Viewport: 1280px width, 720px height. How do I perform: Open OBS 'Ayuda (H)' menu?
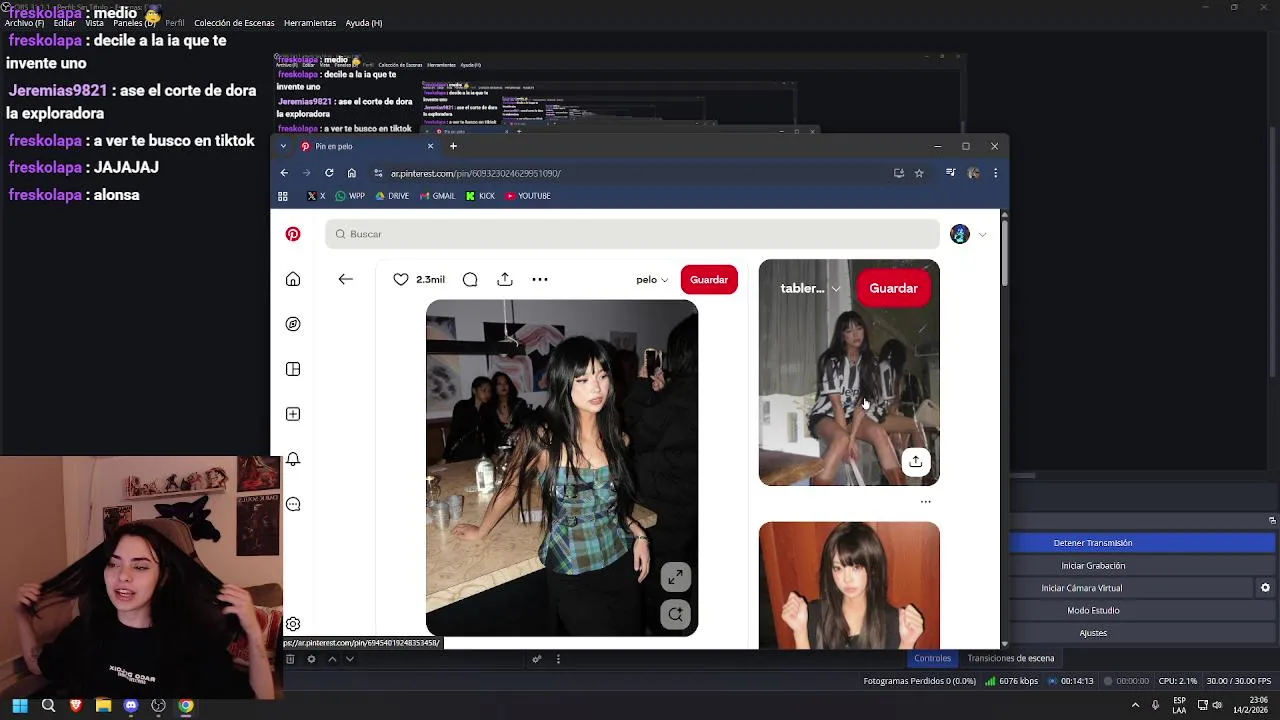[x=363, y=23]
